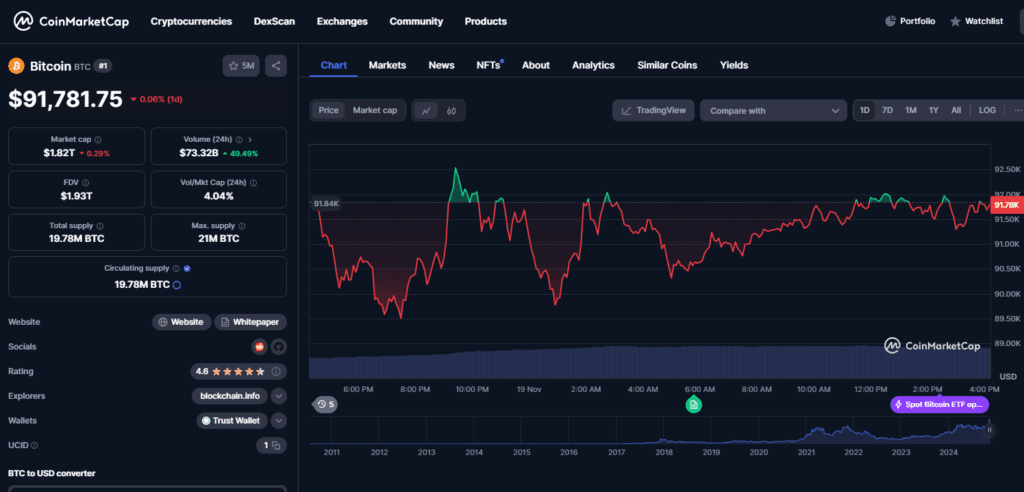This screenshot has height=492, width=1024.
Task: Select the line chart icon
Action: tap(426, 110)
